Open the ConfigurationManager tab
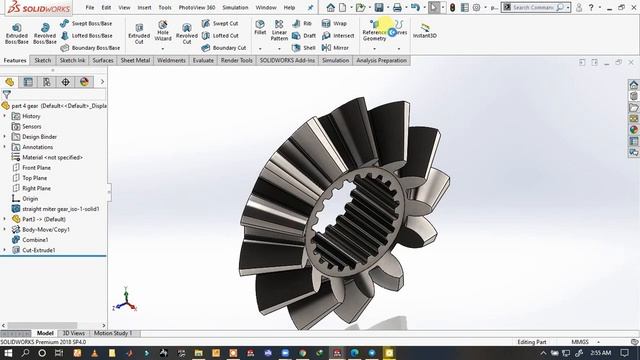This screenshot has width=640, height=360. pos(47,82)
